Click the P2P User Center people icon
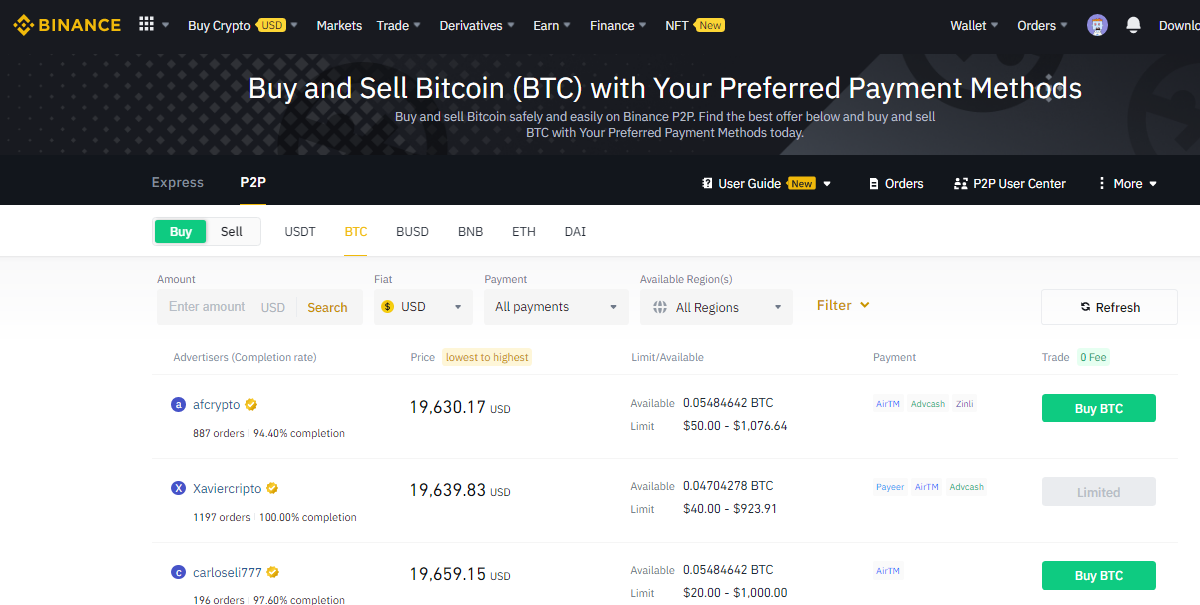The image size is (1200, 605). [962, 184]
